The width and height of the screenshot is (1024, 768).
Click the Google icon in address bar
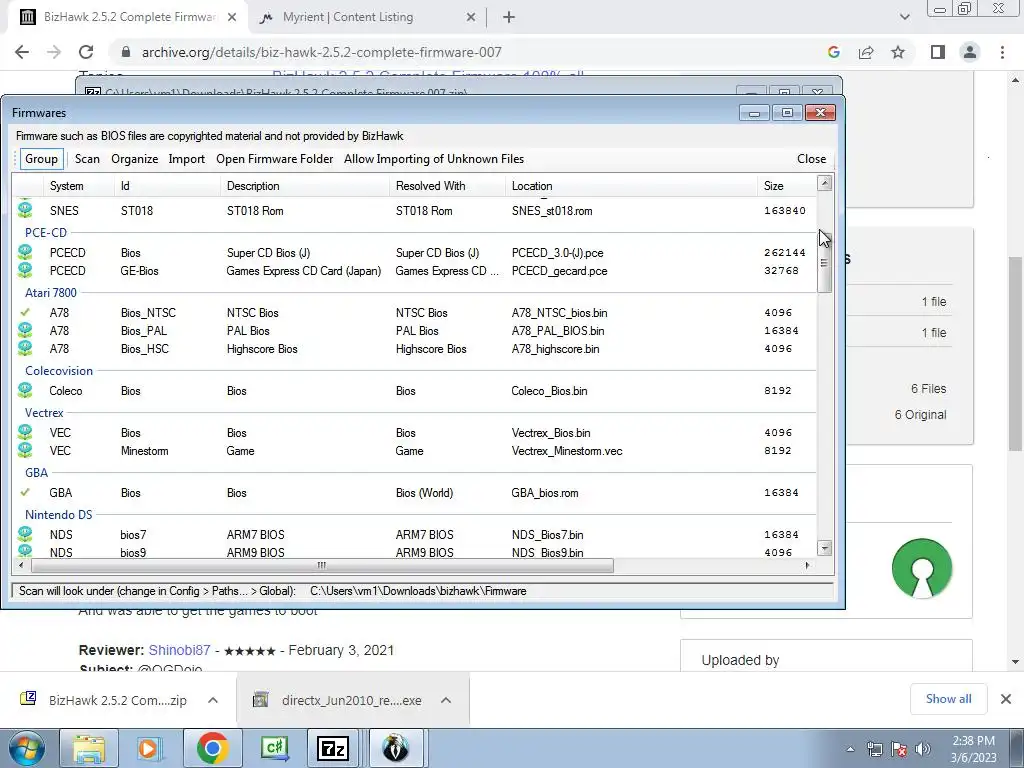(x=833, y=52)
